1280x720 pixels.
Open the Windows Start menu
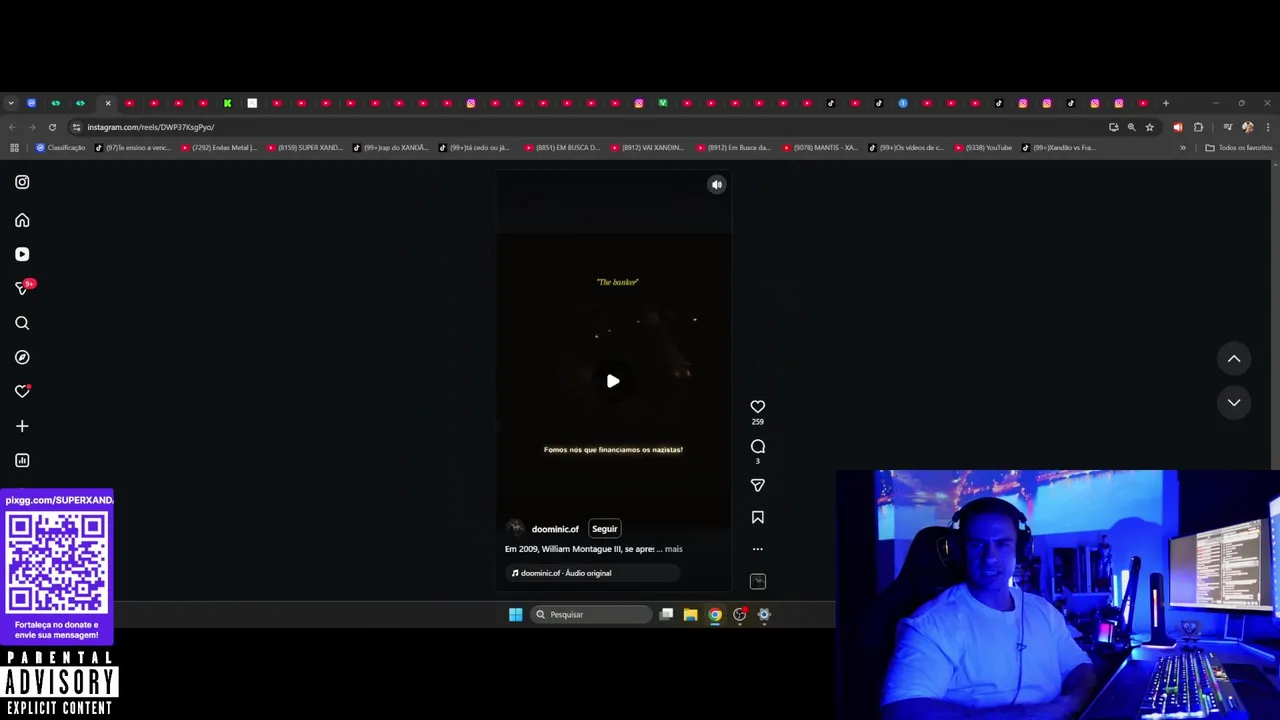[x=515, y=615]
